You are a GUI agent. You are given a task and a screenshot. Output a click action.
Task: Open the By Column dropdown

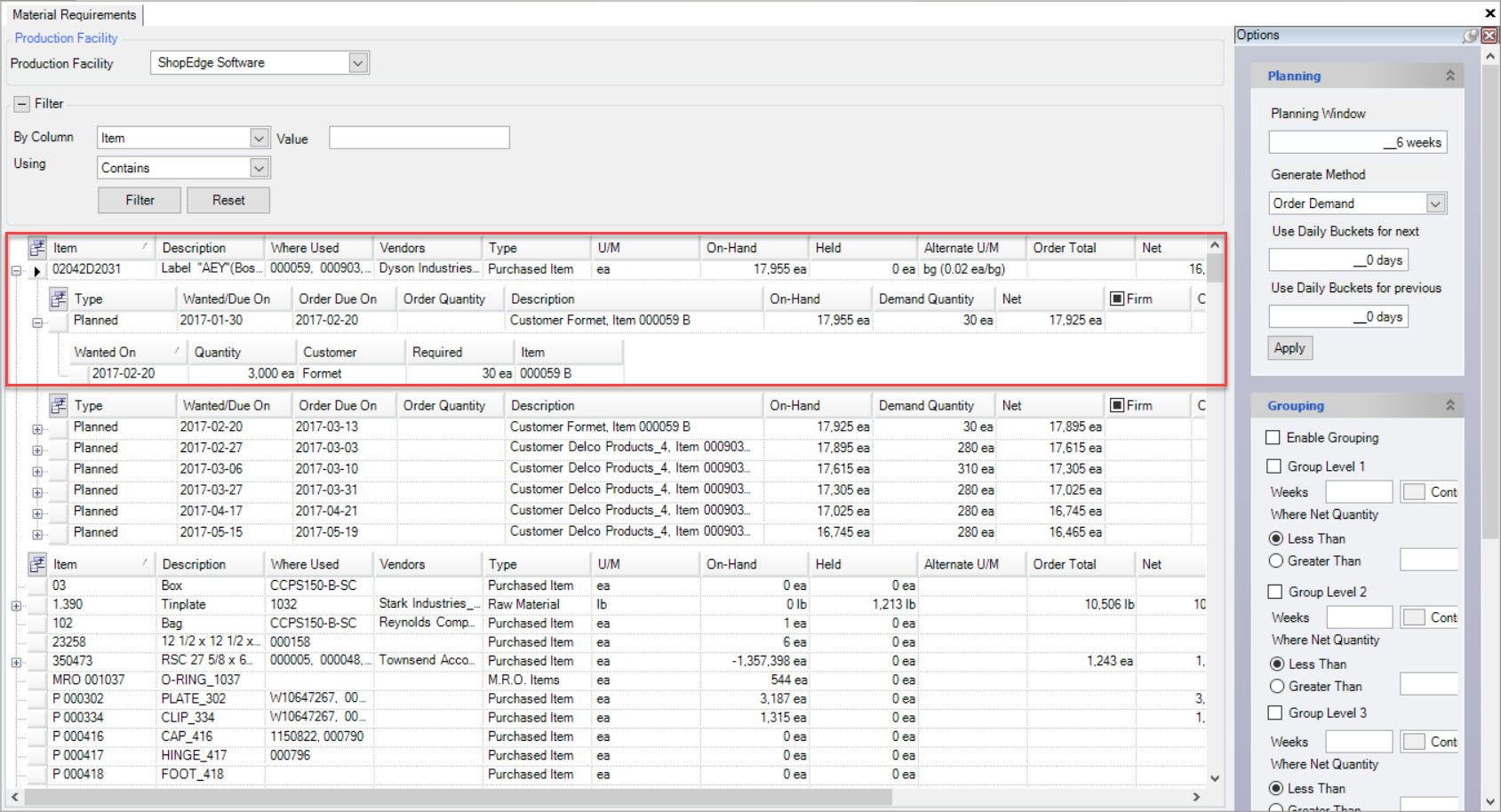[x=259, y=138]
